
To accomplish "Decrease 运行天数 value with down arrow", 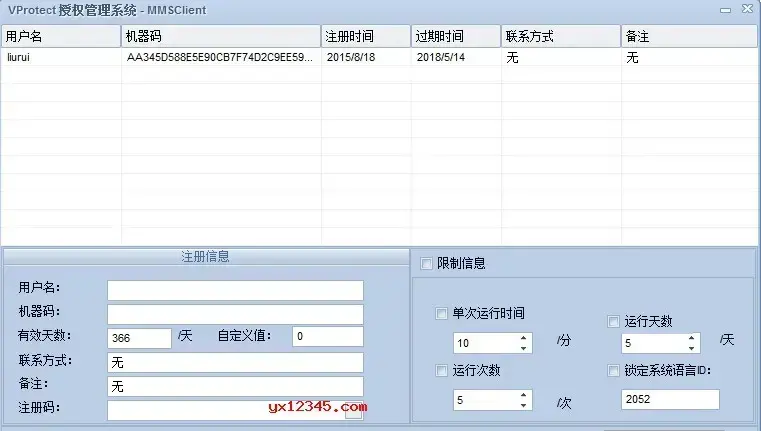I will coord(691,348).
